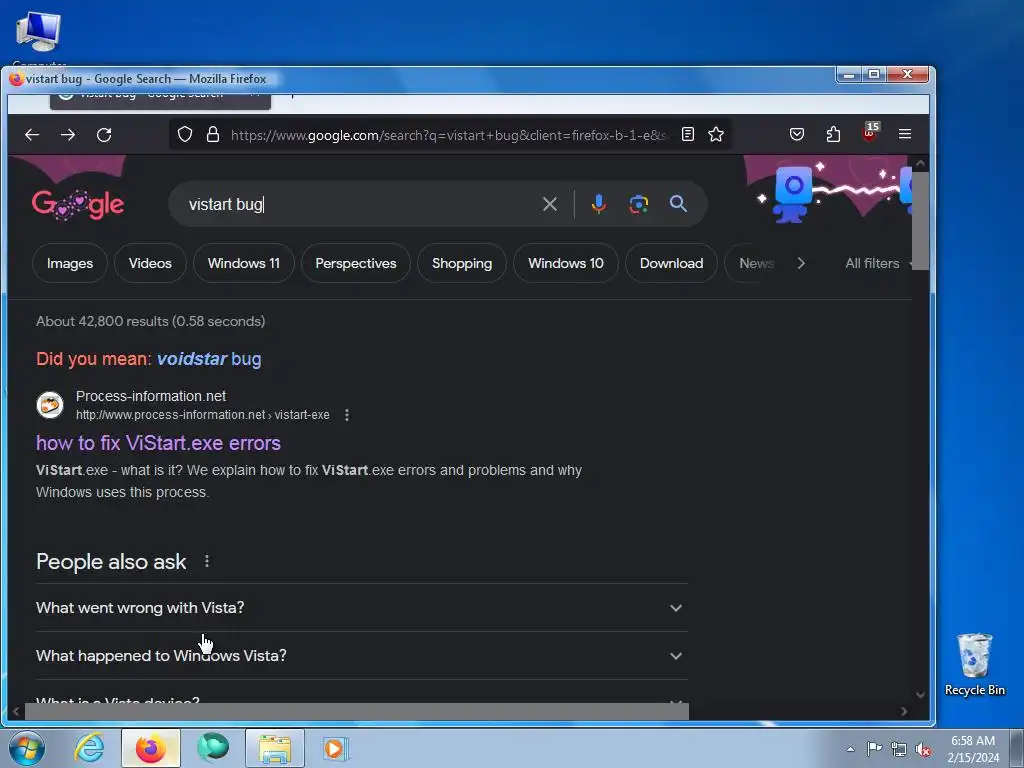1024x768 pixels.
Task: Open the tracking protection shield icon
Action: click(x=185, y=135)
